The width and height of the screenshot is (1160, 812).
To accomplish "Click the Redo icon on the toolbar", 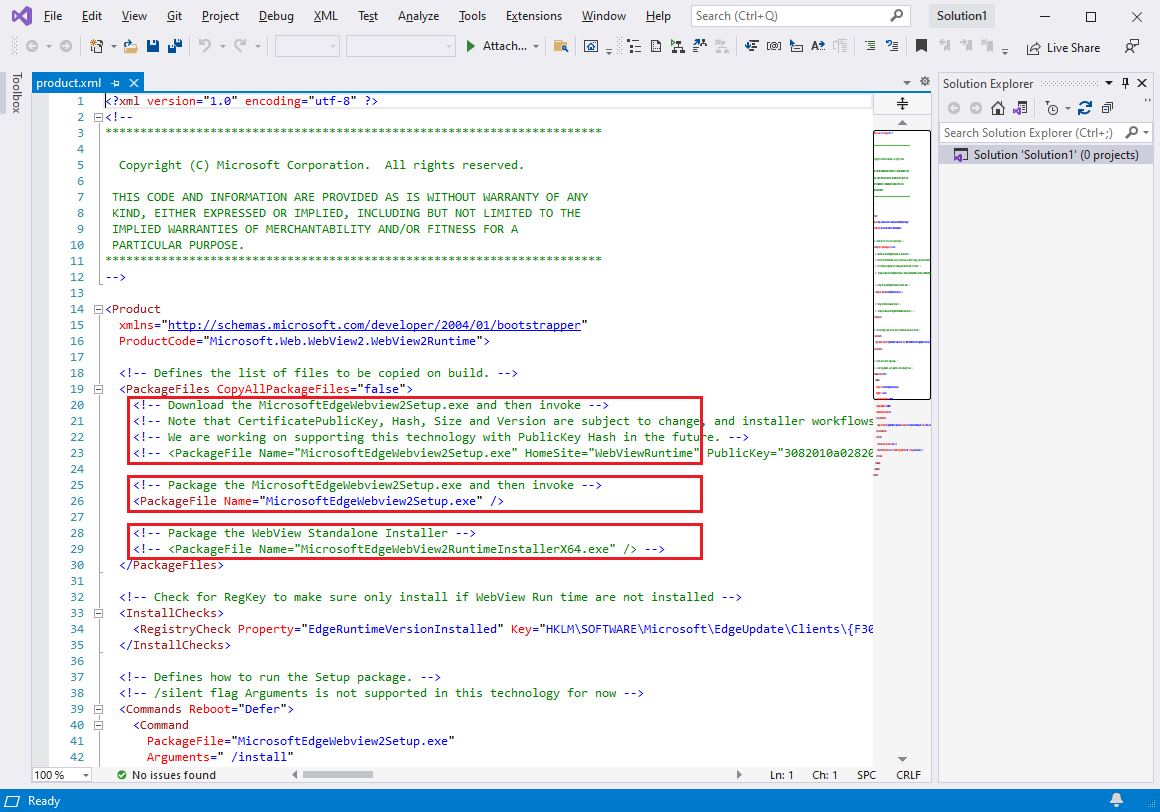I will point(238,47).
